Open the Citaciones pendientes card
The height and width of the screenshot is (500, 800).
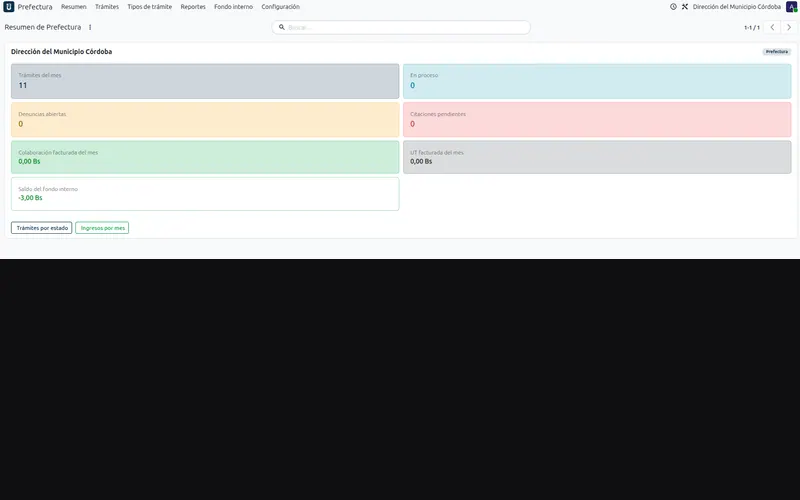pyautogui.click(x=597, y=120)
